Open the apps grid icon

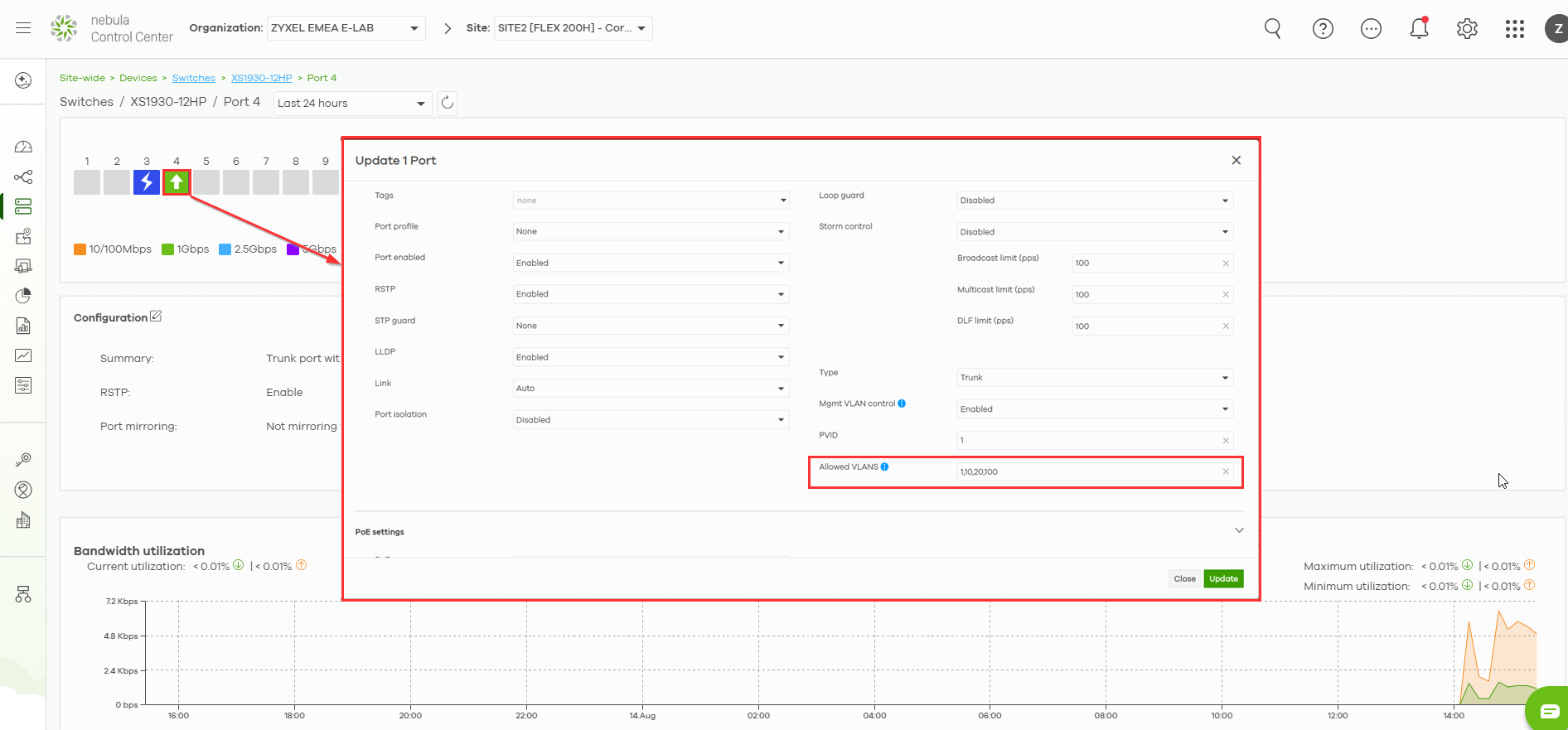(x=1515, y=29)
